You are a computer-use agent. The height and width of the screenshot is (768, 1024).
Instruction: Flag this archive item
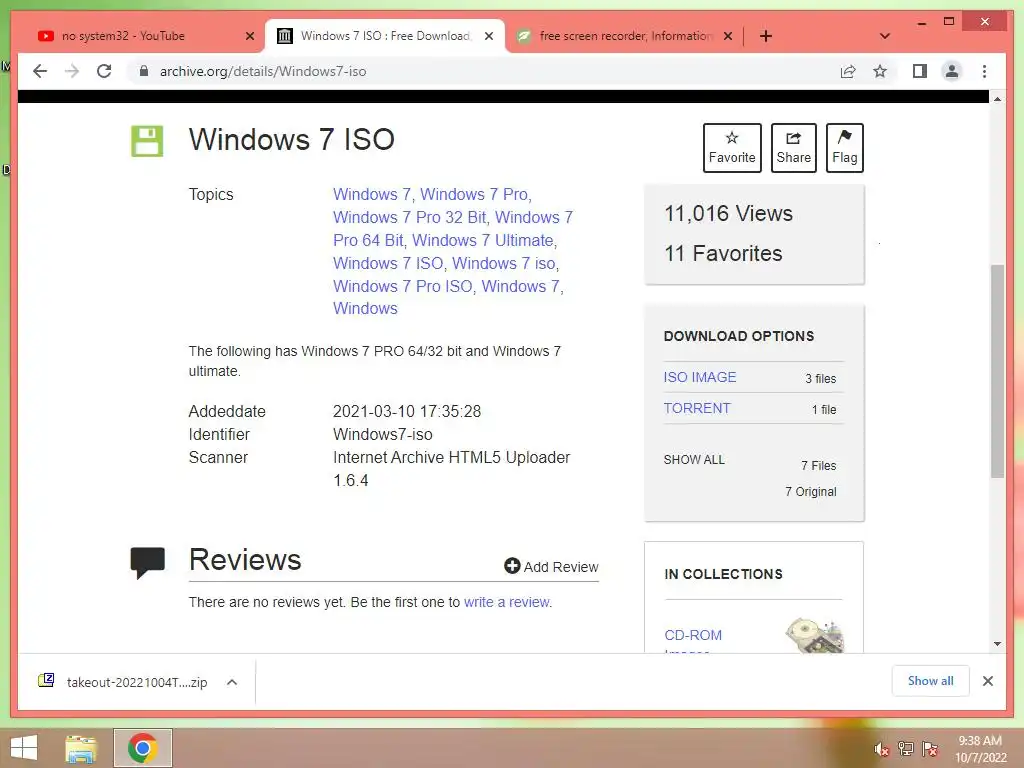pyautogui.click(x=844, y=148)
